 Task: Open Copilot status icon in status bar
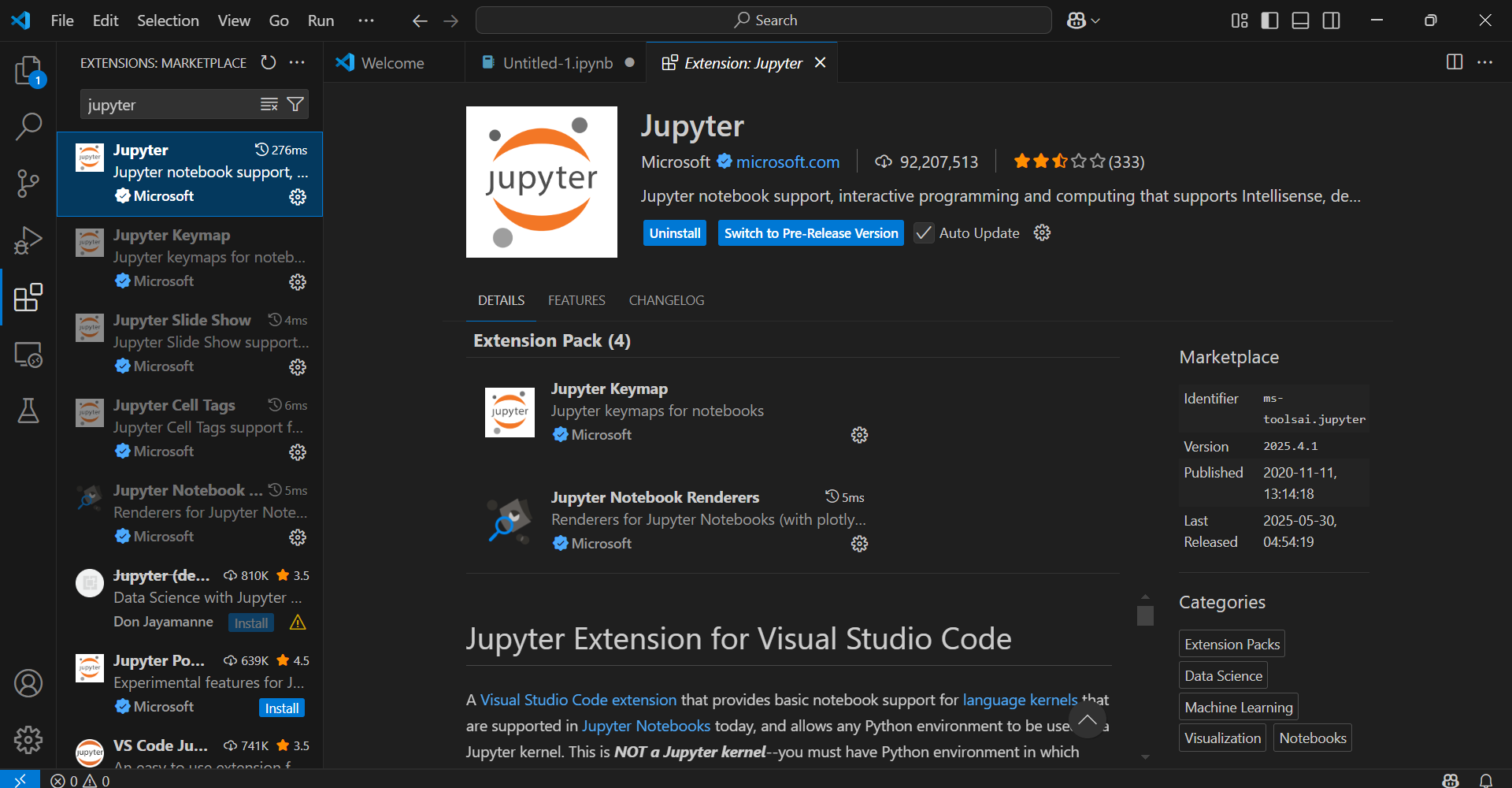tap(1451, 780)
